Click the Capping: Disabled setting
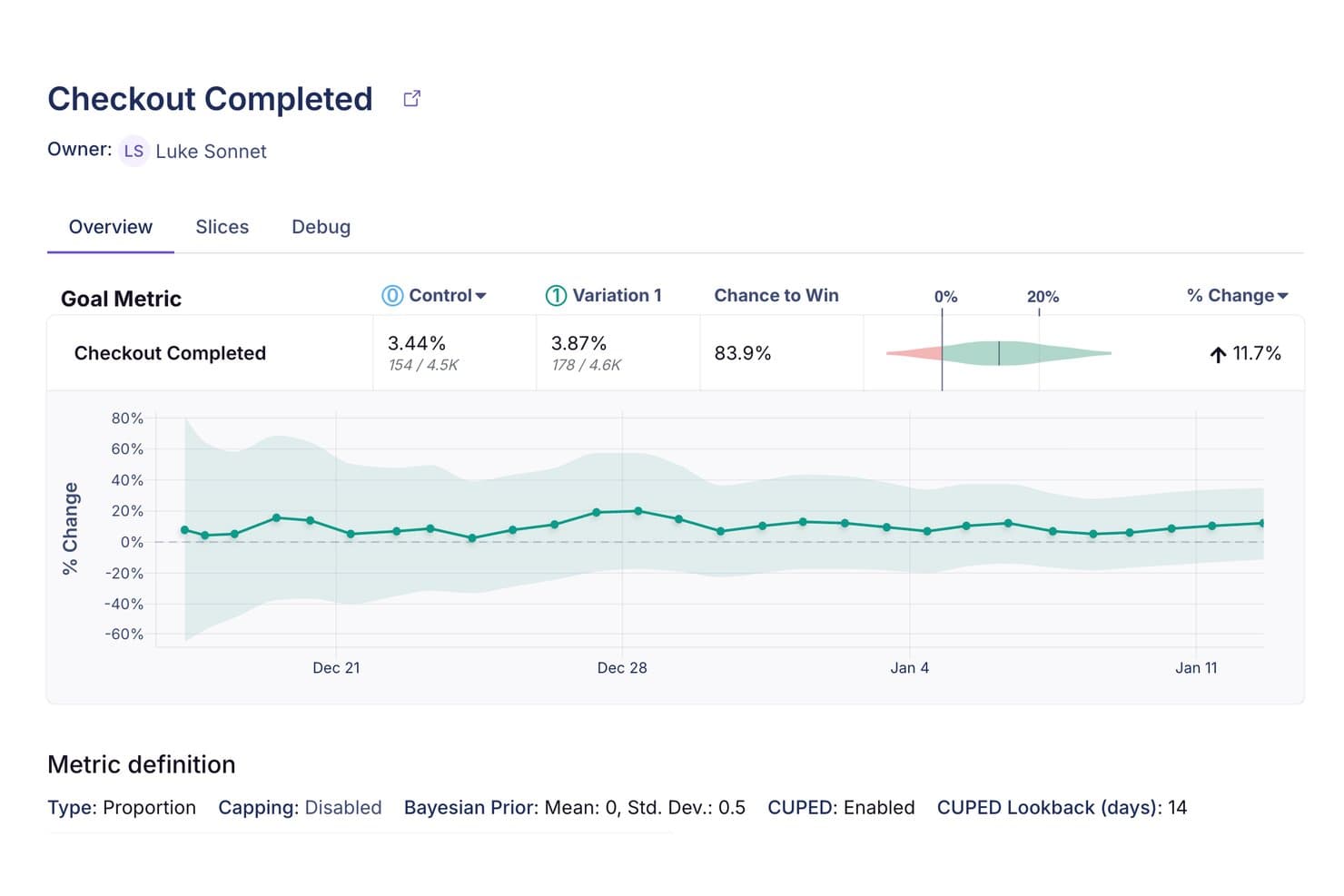 [x=300, y=808]
